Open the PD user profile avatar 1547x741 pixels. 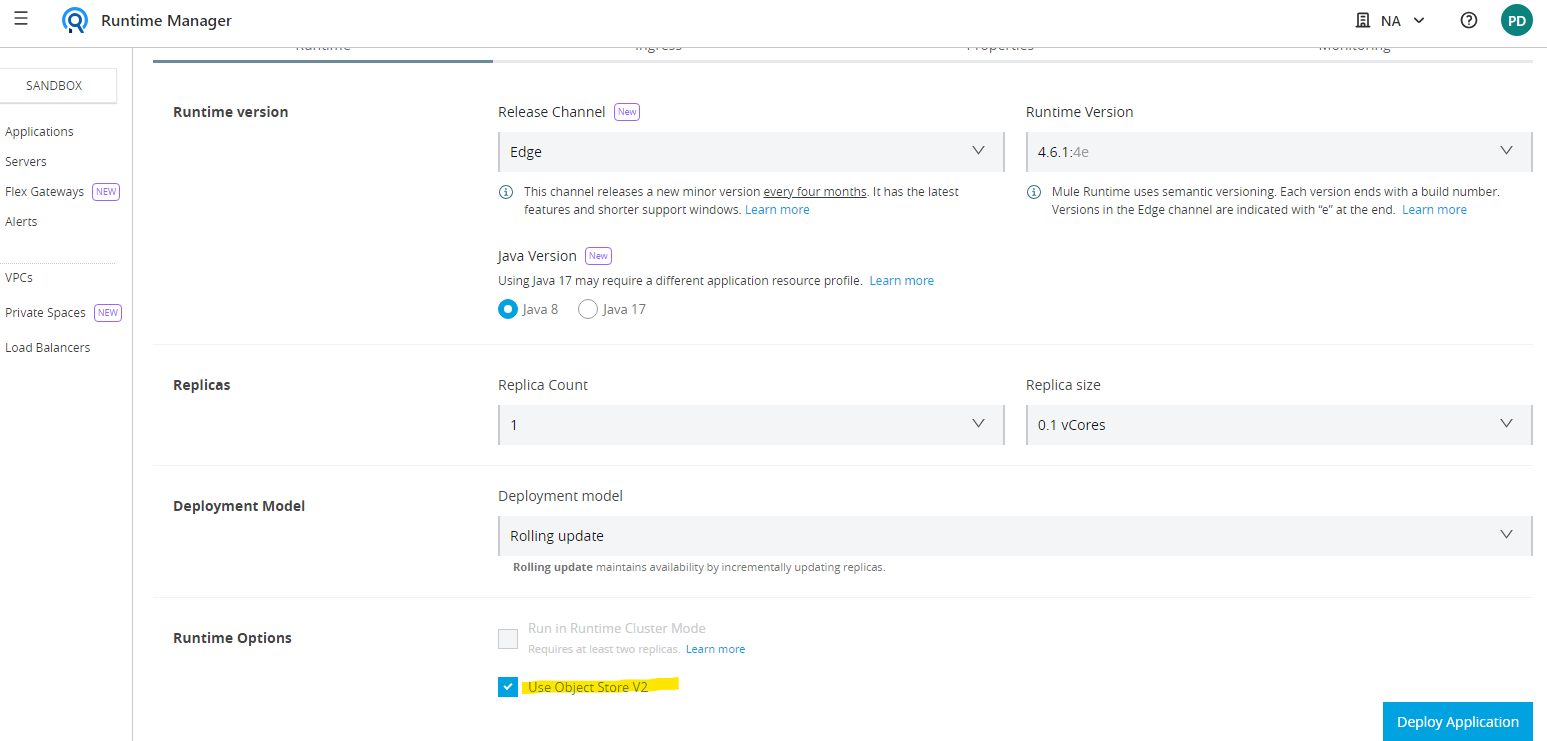click(x=1516, y=20)
